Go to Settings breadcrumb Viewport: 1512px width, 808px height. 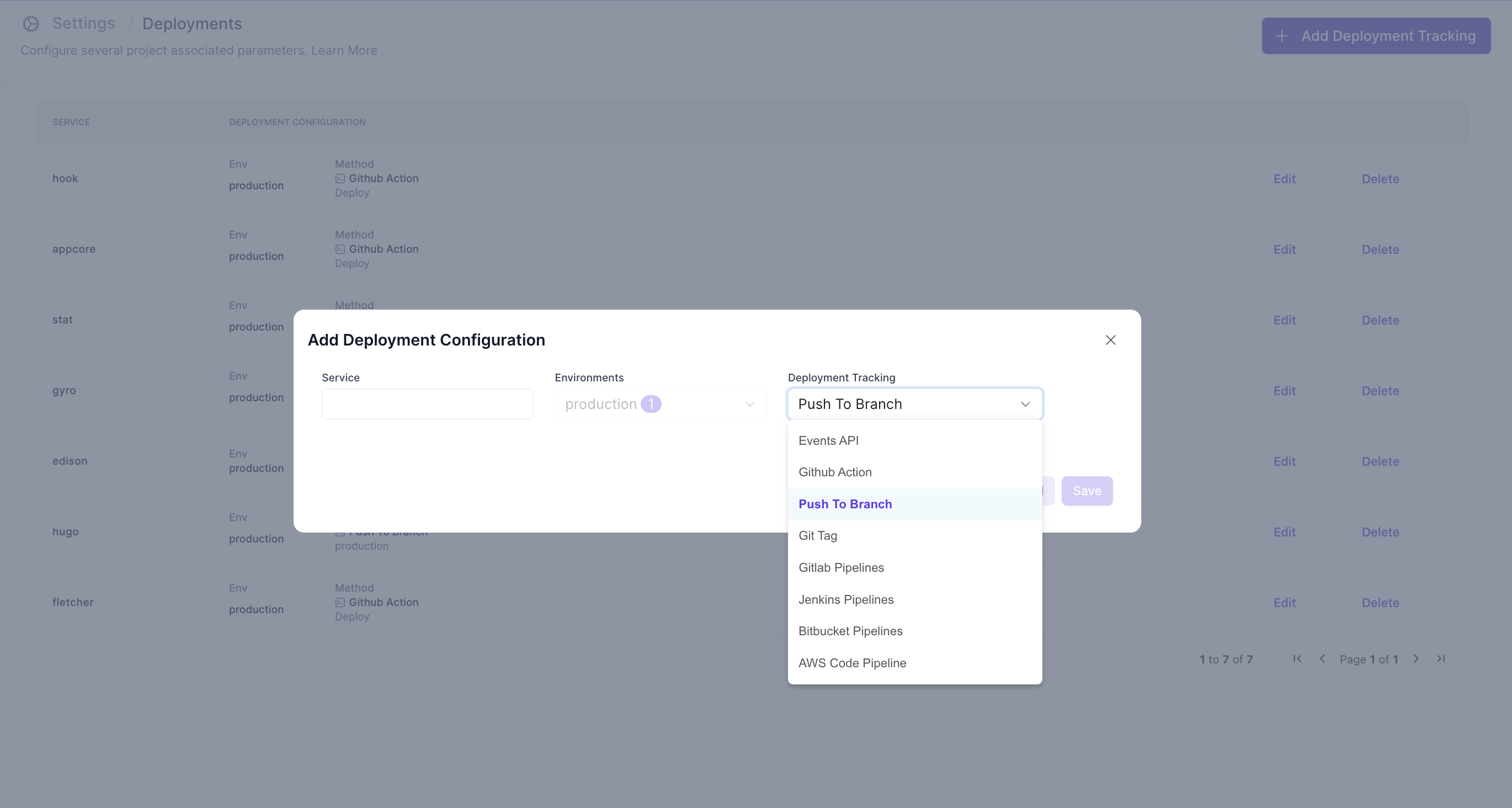[83, 24]
